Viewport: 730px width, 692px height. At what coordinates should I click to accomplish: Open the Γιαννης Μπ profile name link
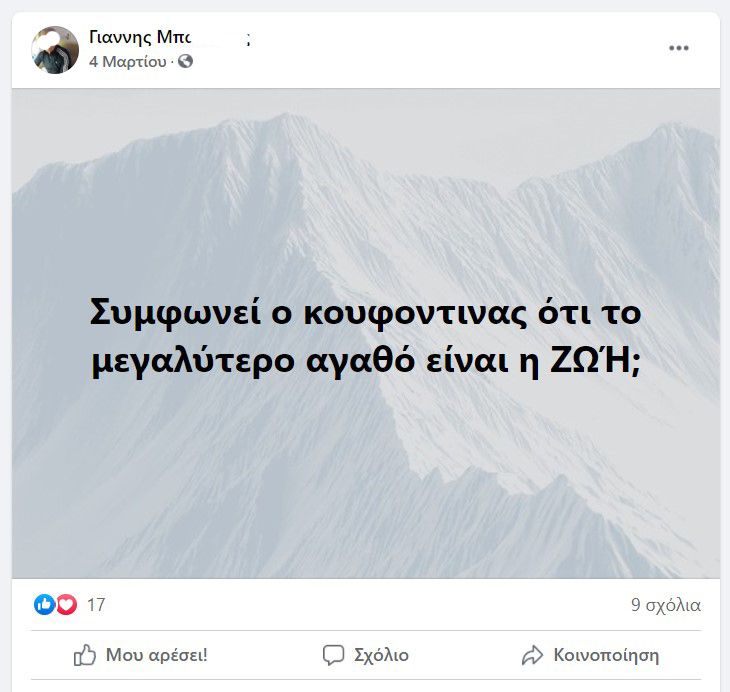[140, 37]
